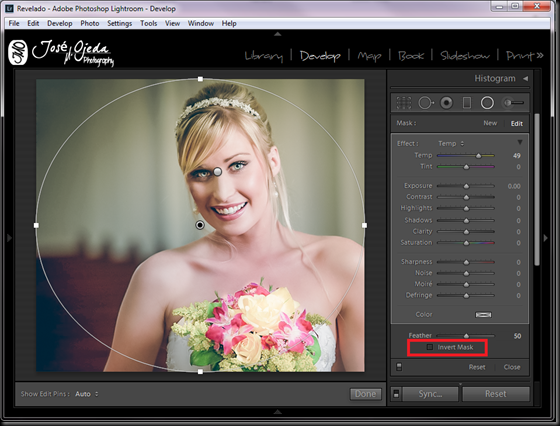
Task: Click the Feather slider handle
Action: (x=466, y=336)
